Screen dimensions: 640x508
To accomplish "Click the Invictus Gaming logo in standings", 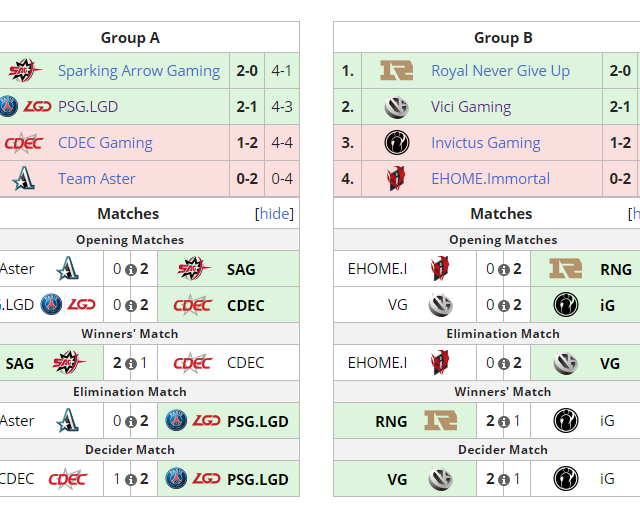I will coord(396,143).
